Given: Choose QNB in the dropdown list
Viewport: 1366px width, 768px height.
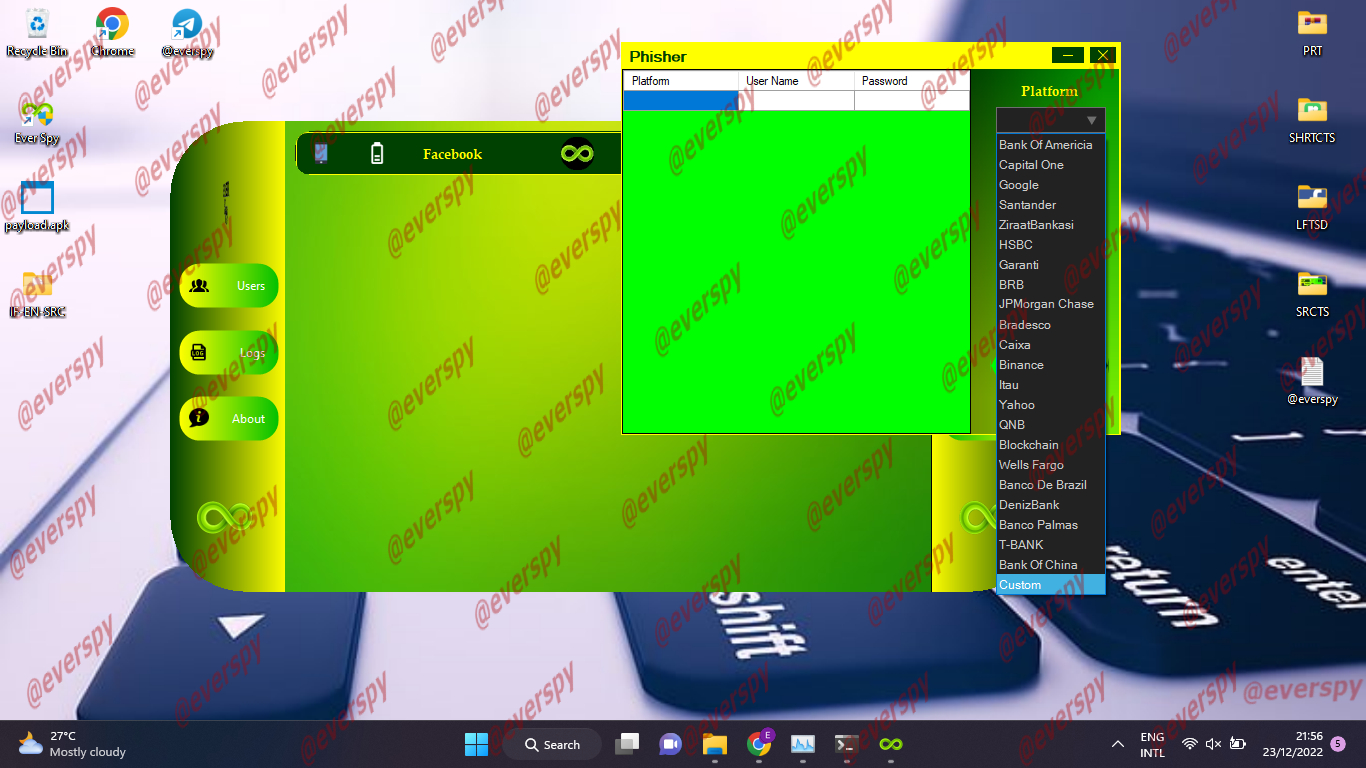Looking at the screenshot, I should [1050, 425].
